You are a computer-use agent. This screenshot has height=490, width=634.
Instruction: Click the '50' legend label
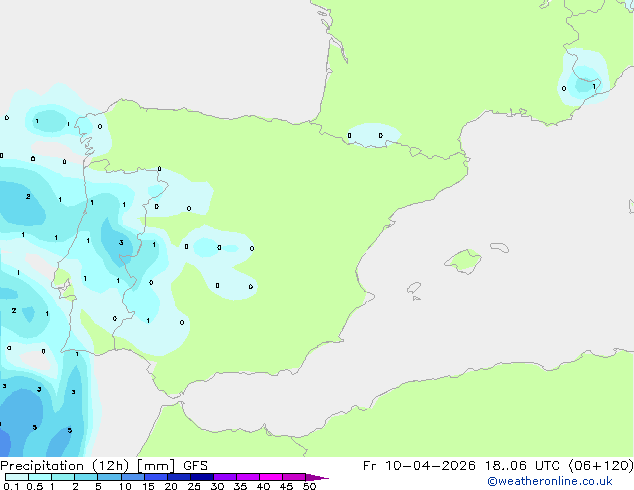(x=310, y=486)
